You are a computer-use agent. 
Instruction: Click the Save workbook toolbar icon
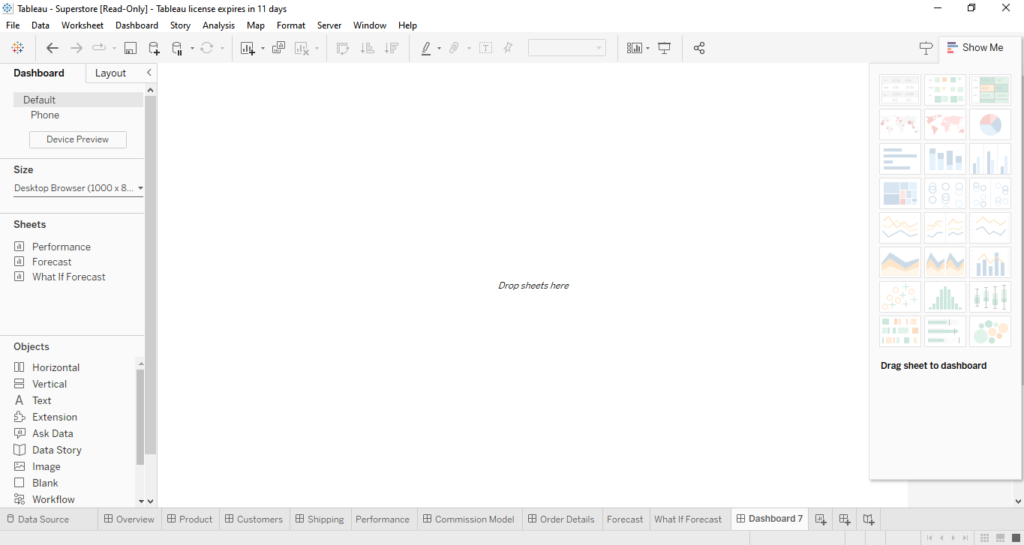coord(130,48)
